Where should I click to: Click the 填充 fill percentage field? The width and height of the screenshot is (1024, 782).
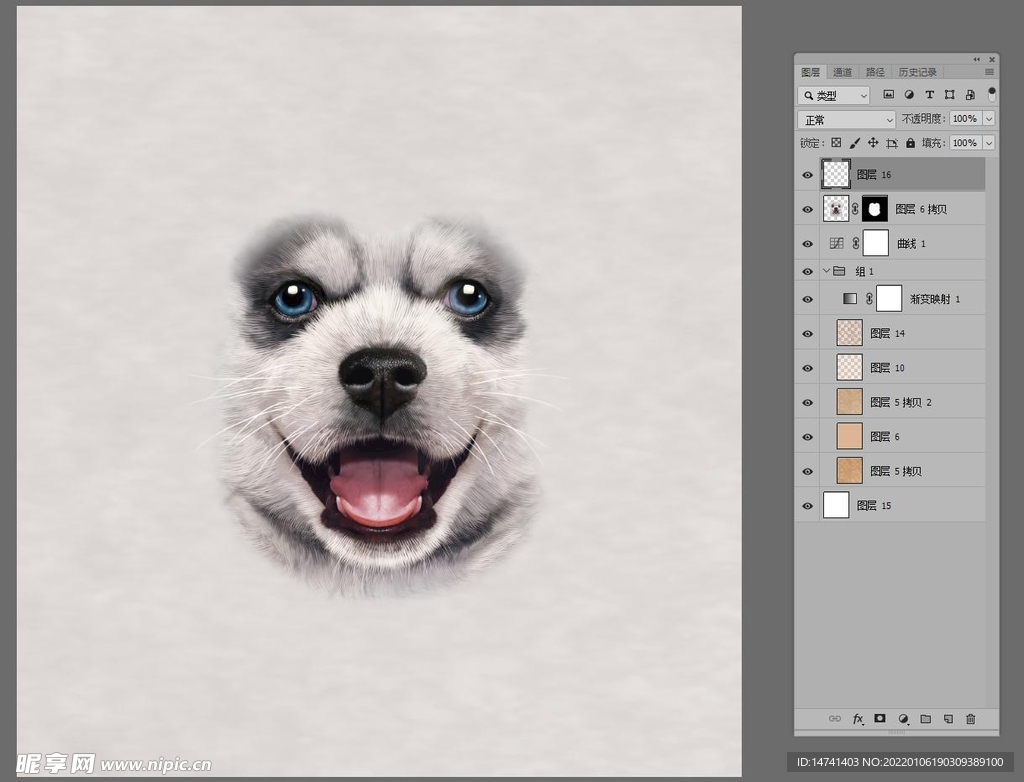[x=964, y=143]
